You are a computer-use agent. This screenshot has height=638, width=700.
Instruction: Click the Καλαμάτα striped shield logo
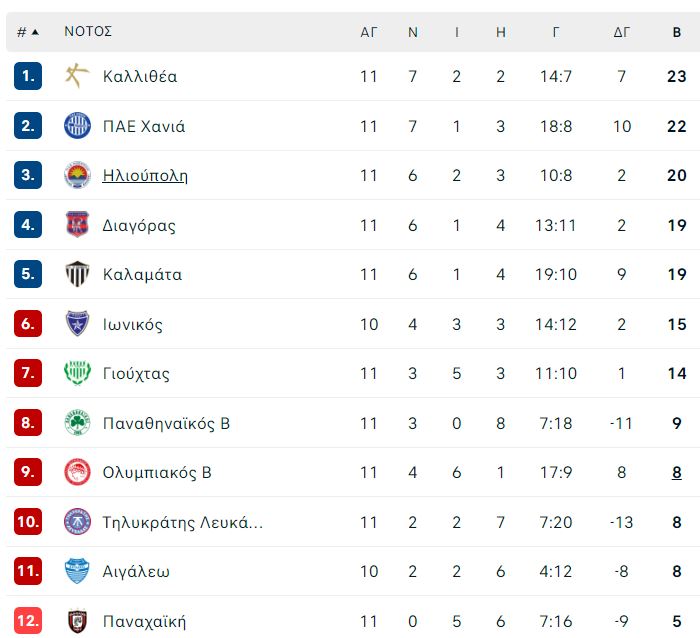coord(77,274)
